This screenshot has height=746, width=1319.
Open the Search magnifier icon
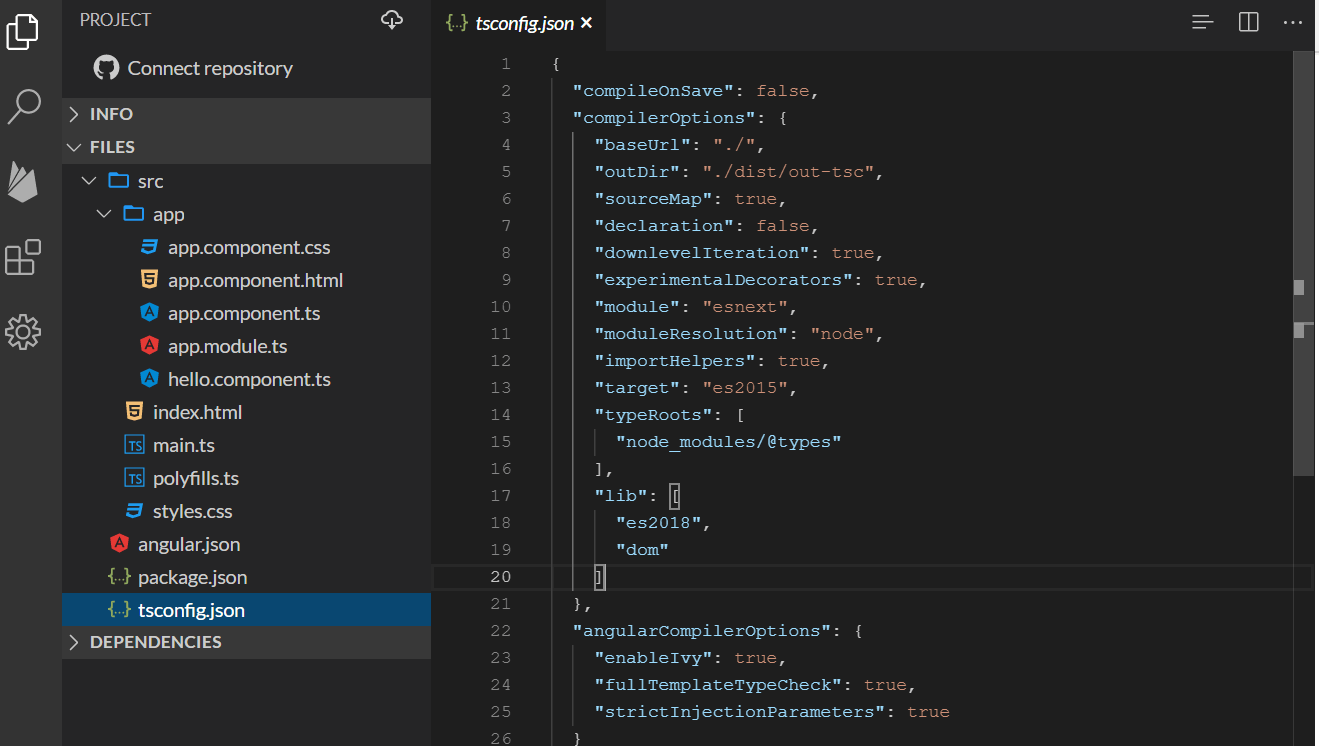click(x=23, y=105)
